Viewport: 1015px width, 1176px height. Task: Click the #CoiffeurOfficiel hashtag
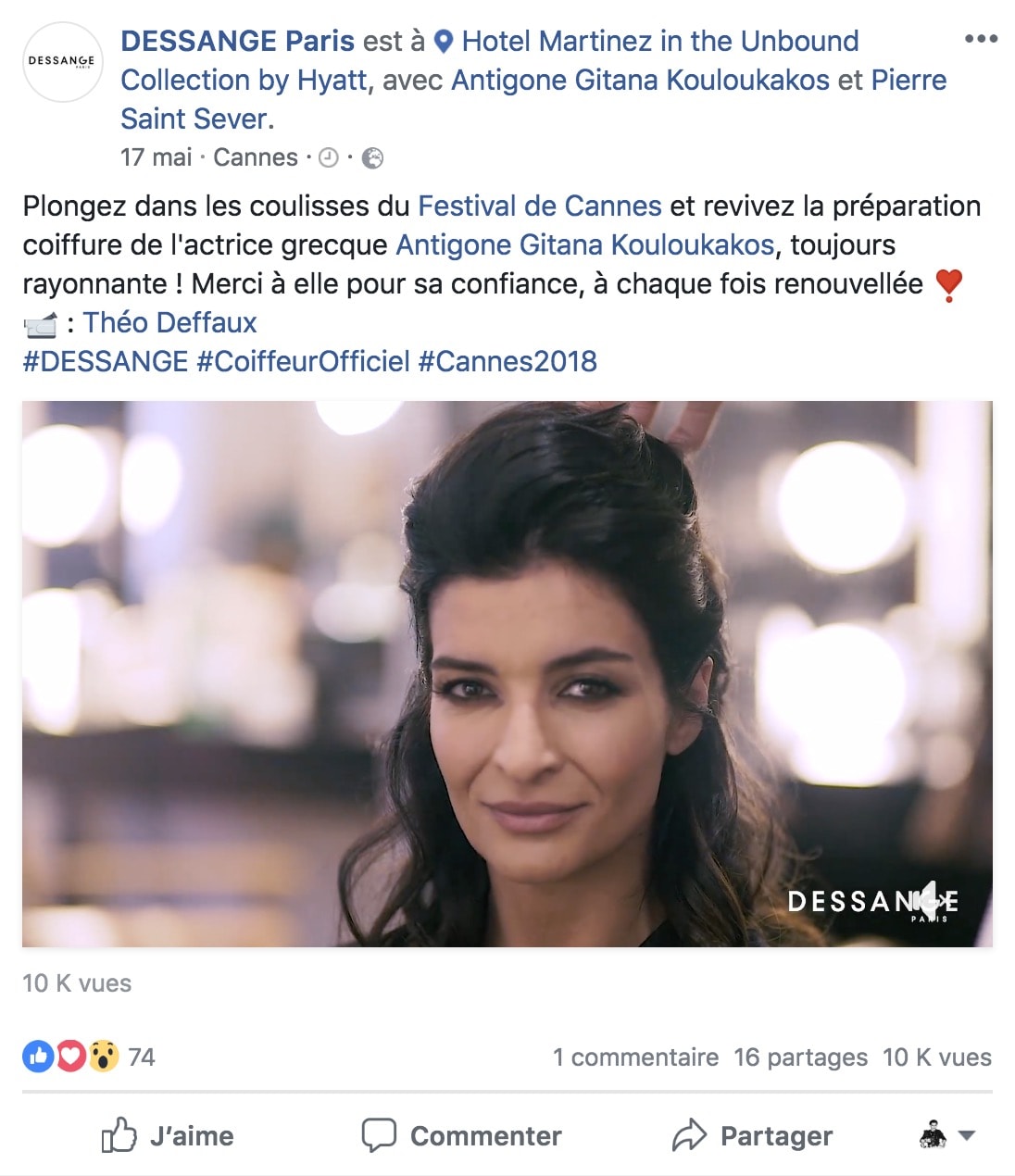(303, 361)
